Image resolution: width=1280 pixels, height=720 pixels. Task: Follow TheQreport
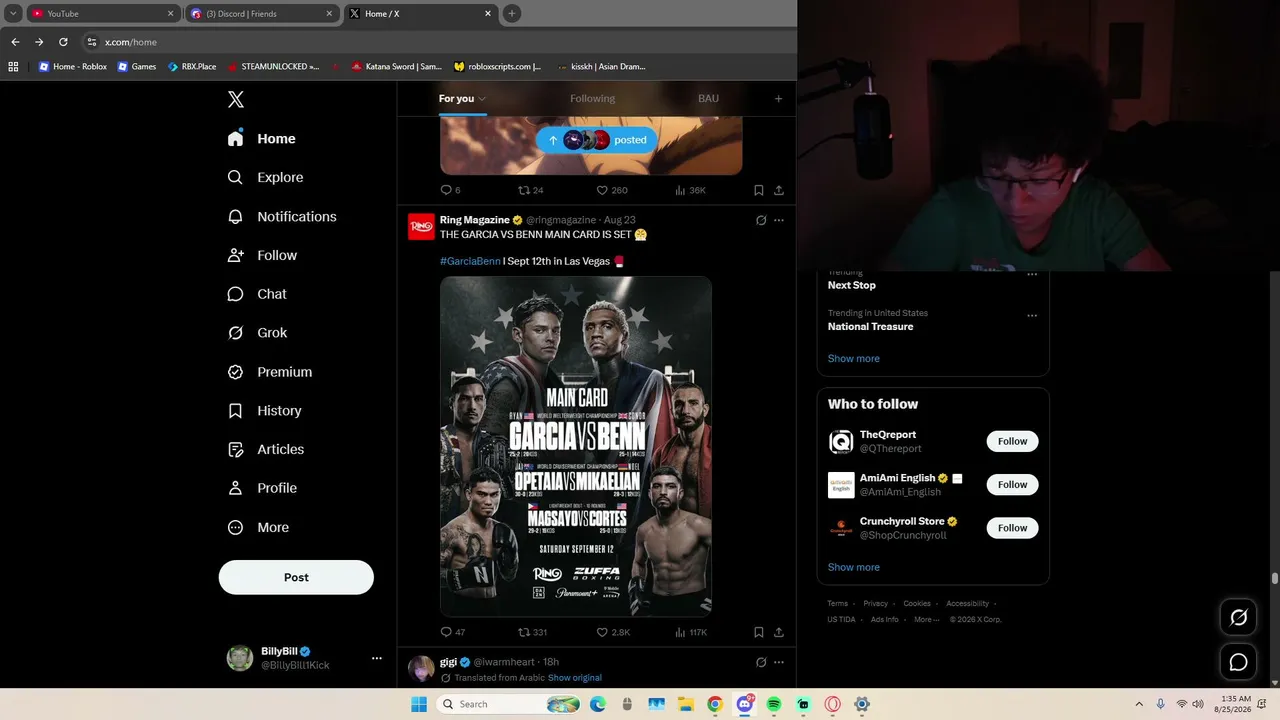[1012, 441]
